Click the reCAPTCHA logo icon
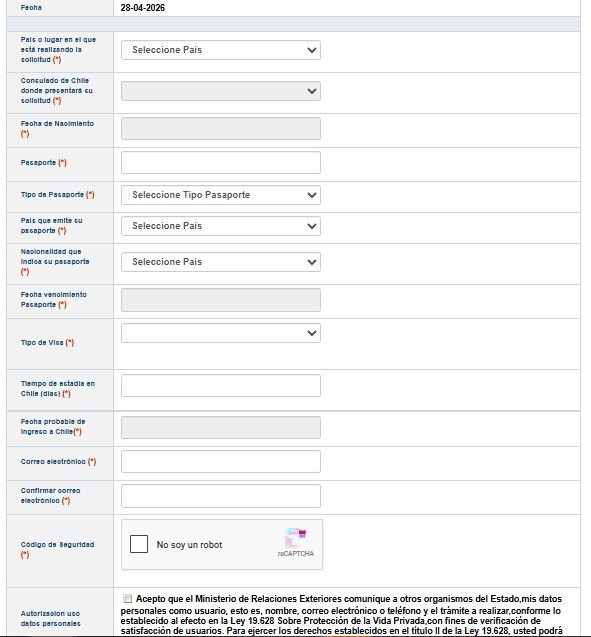Viewport: 591px width, 637px height. tap(295, 538)
